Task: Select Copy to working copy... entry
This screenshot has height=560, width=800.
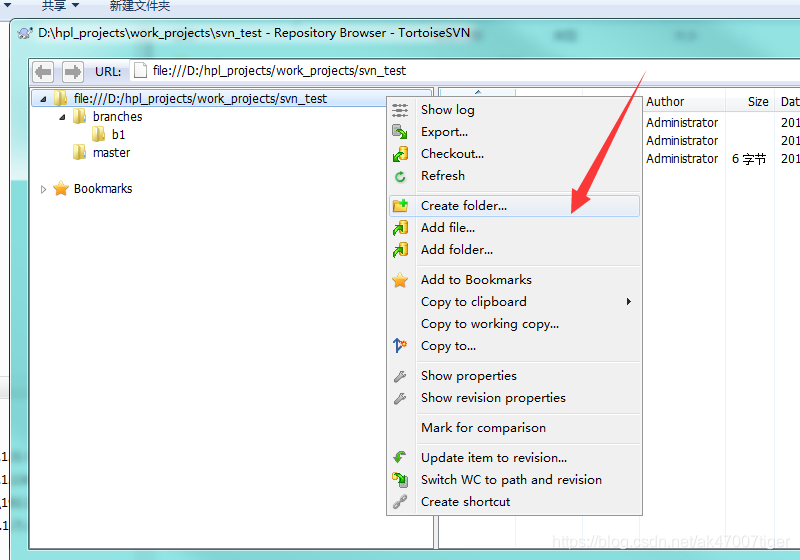Action: pyautogui.click(x=514, y=323)
